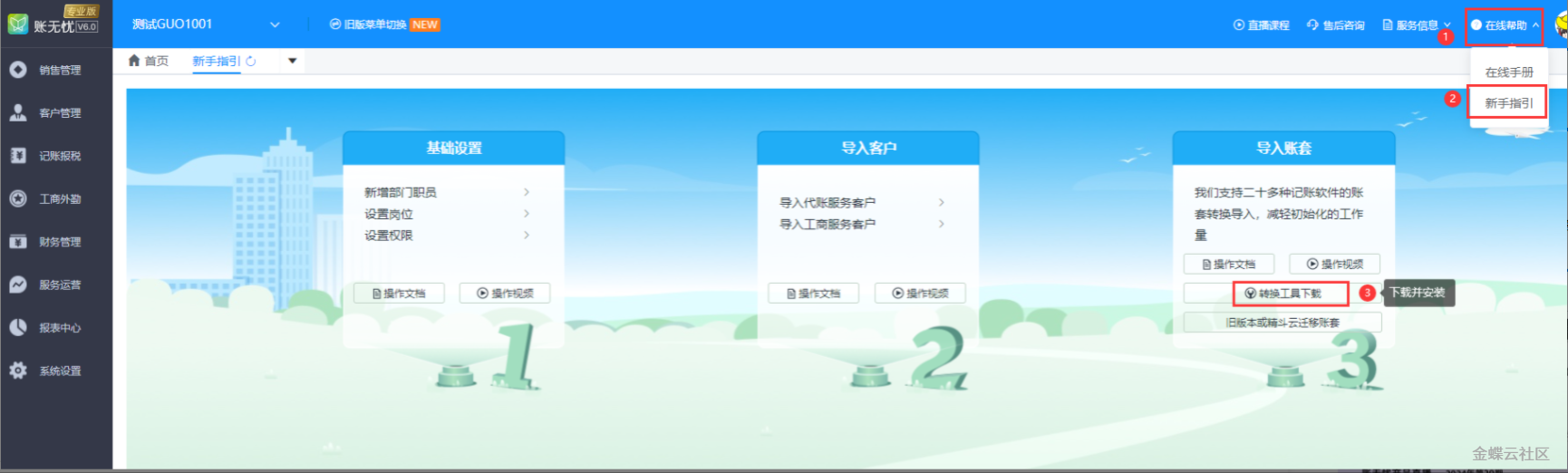Open the 工商外勤 sidebar icon

[x=18, y=198]
